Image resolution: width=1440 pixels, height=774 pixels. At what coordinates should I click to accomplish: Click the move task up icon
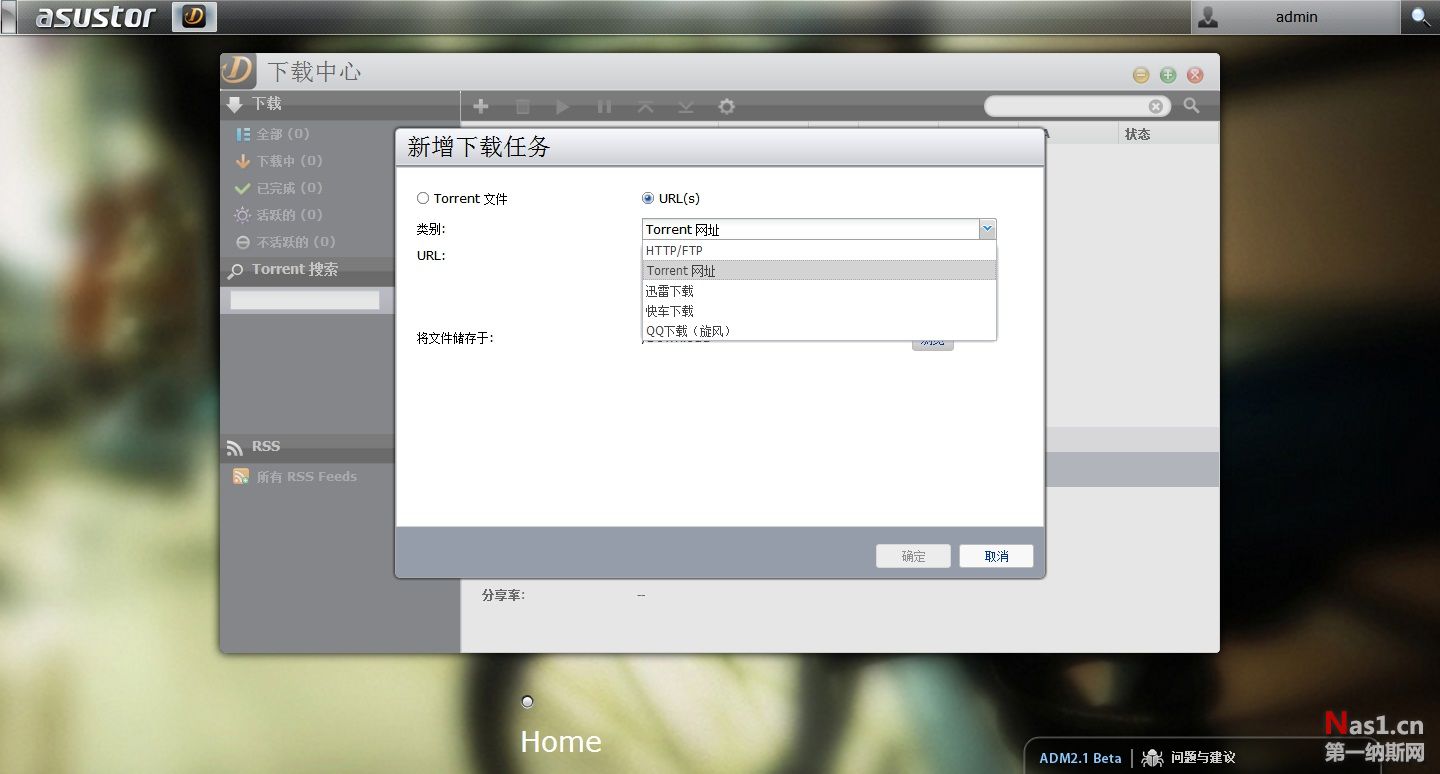click(x=645, y=106)
